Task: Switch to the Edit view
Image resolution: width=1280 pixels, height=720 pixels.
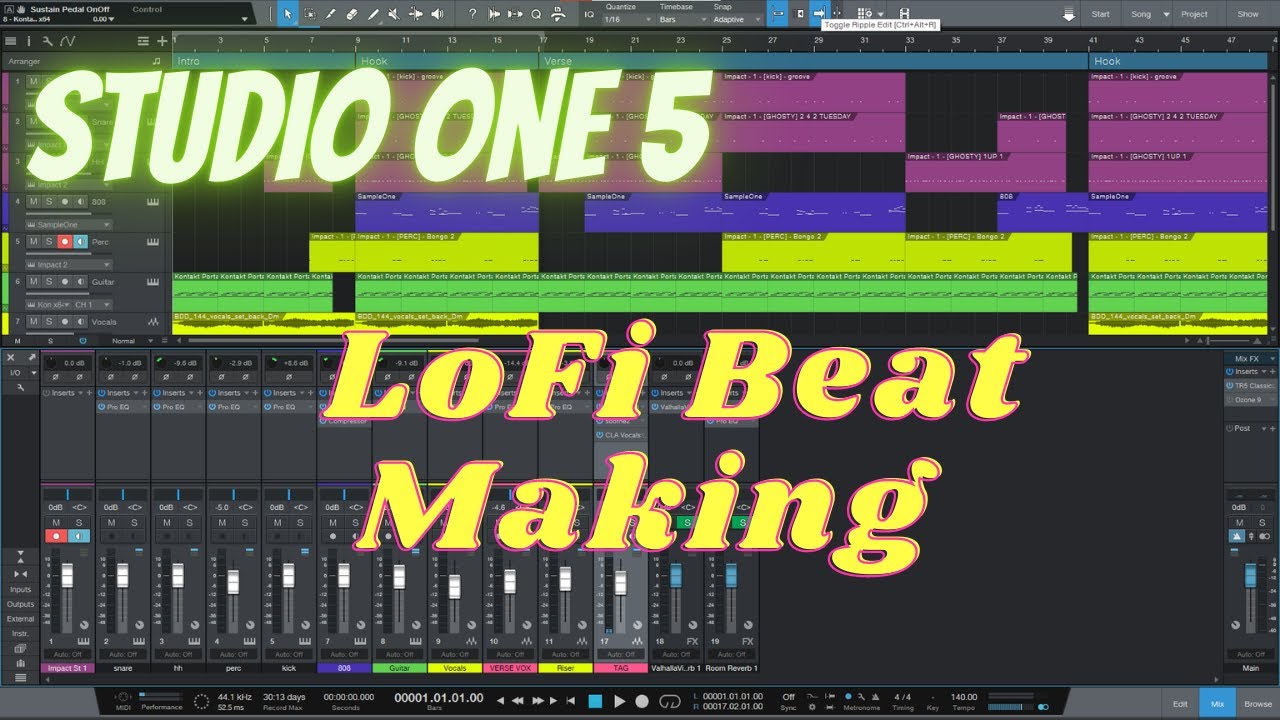Action: 1180,704
